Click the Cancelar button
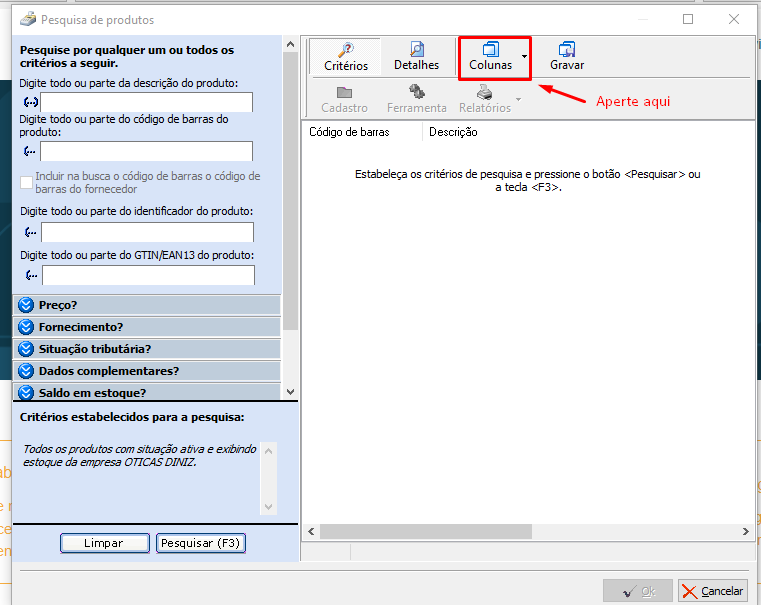The image size is (761, 605). pos(712,591)
